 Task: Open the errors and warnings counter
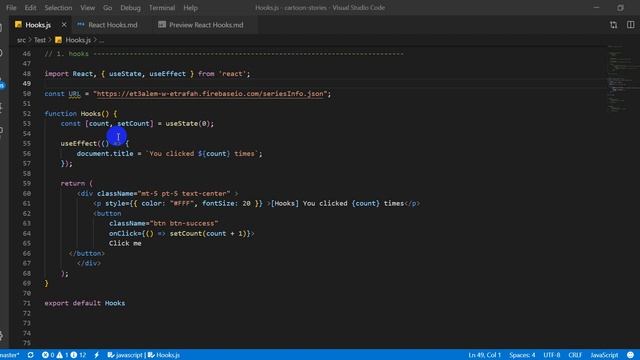point(64,355)
